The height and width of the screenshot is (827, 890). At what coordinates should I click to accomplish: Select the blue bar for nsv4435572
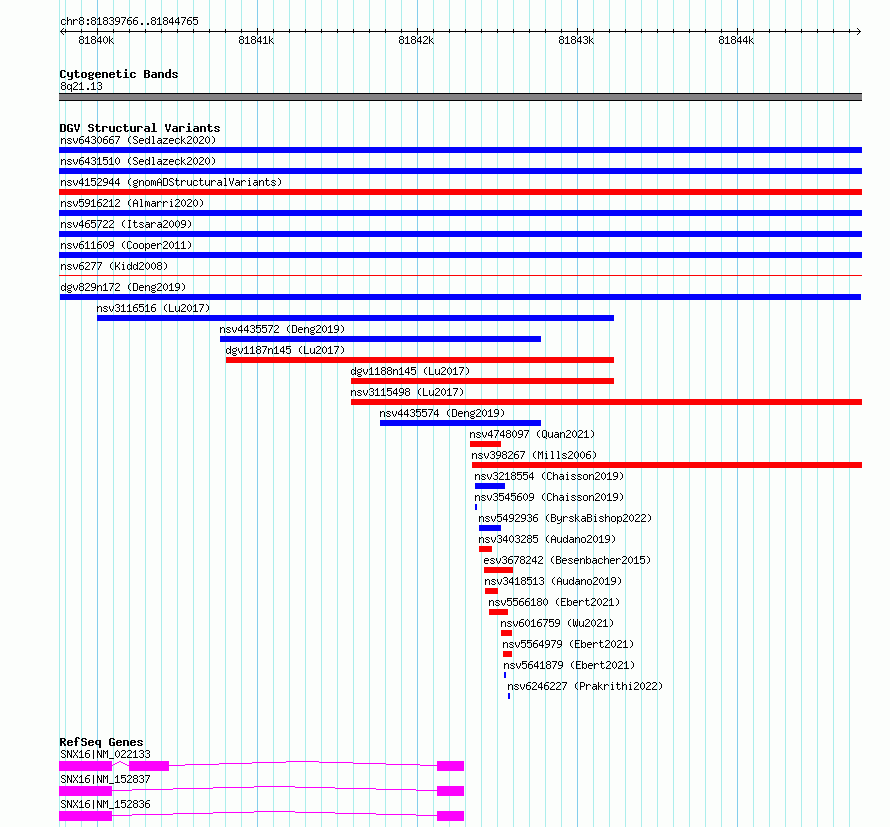380,339
